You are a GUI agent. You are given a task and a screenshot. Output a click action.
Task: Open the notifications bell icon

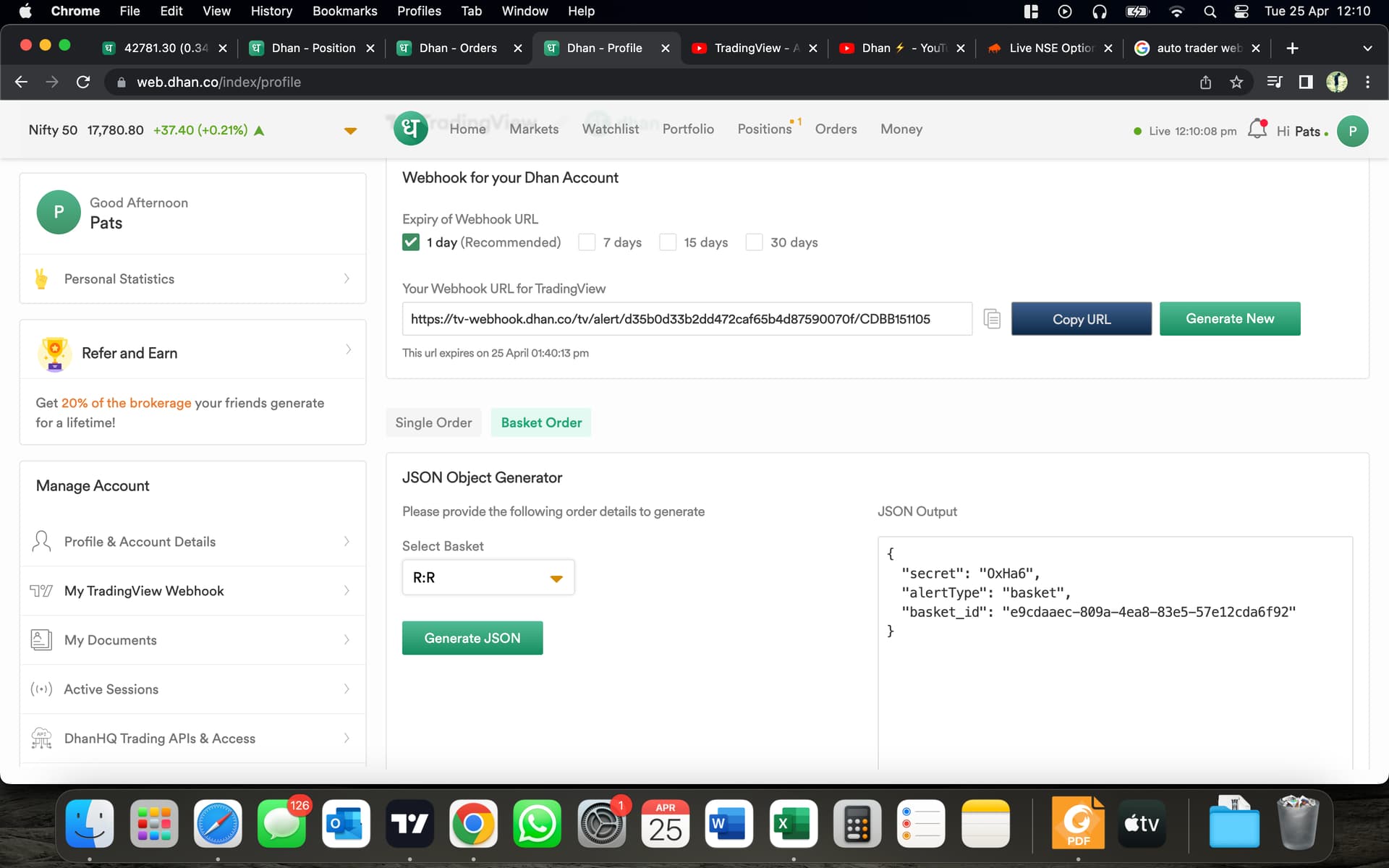(1258, 129)
